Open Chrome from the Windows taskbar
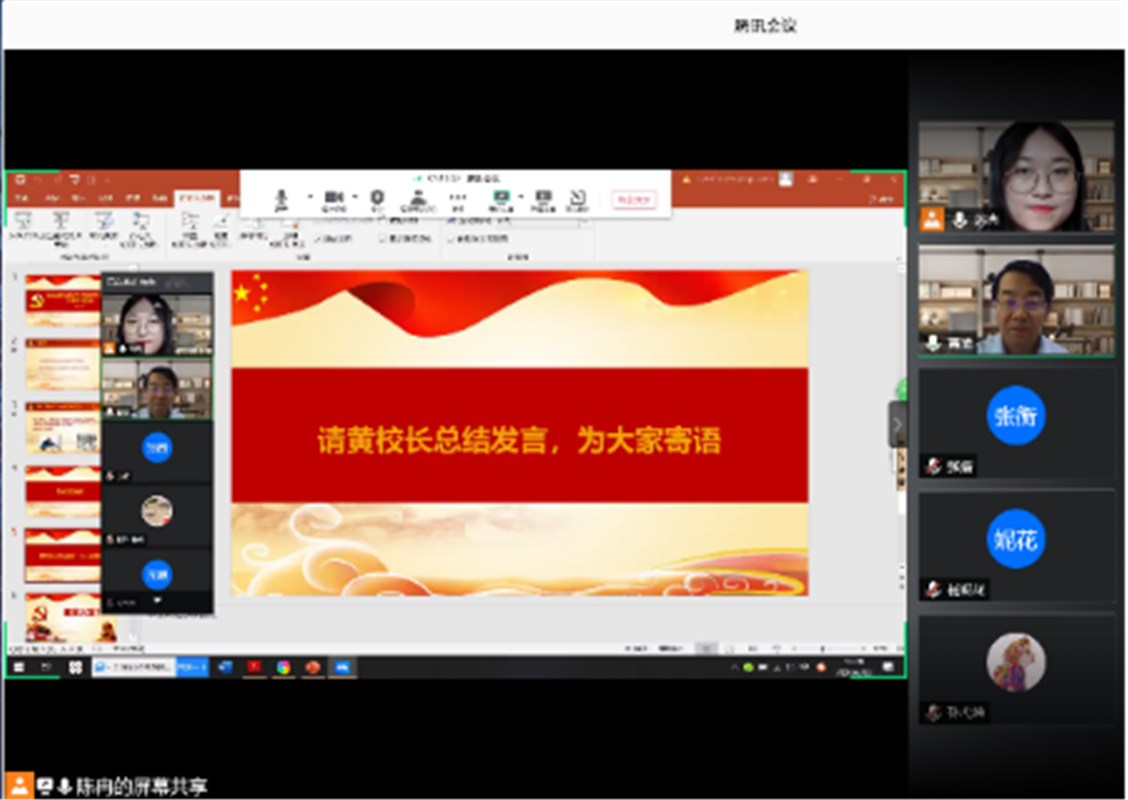Image resolution: width=1128 pixels, height=800 pixels. click(284, 667)
